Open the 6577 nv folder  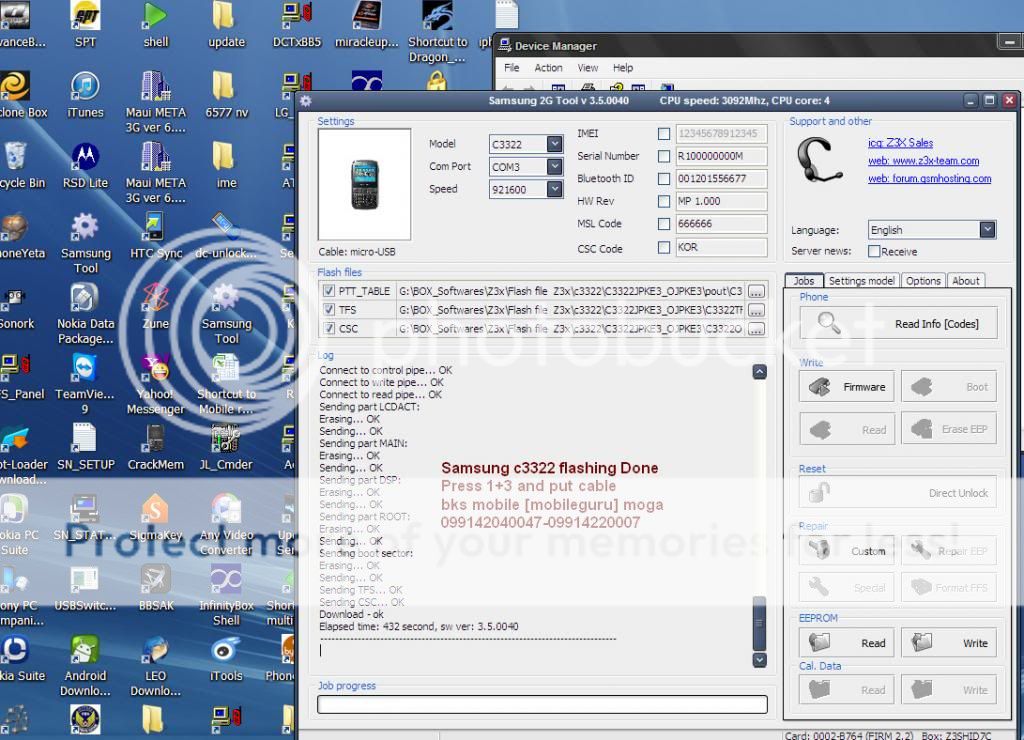click(226, 95)
